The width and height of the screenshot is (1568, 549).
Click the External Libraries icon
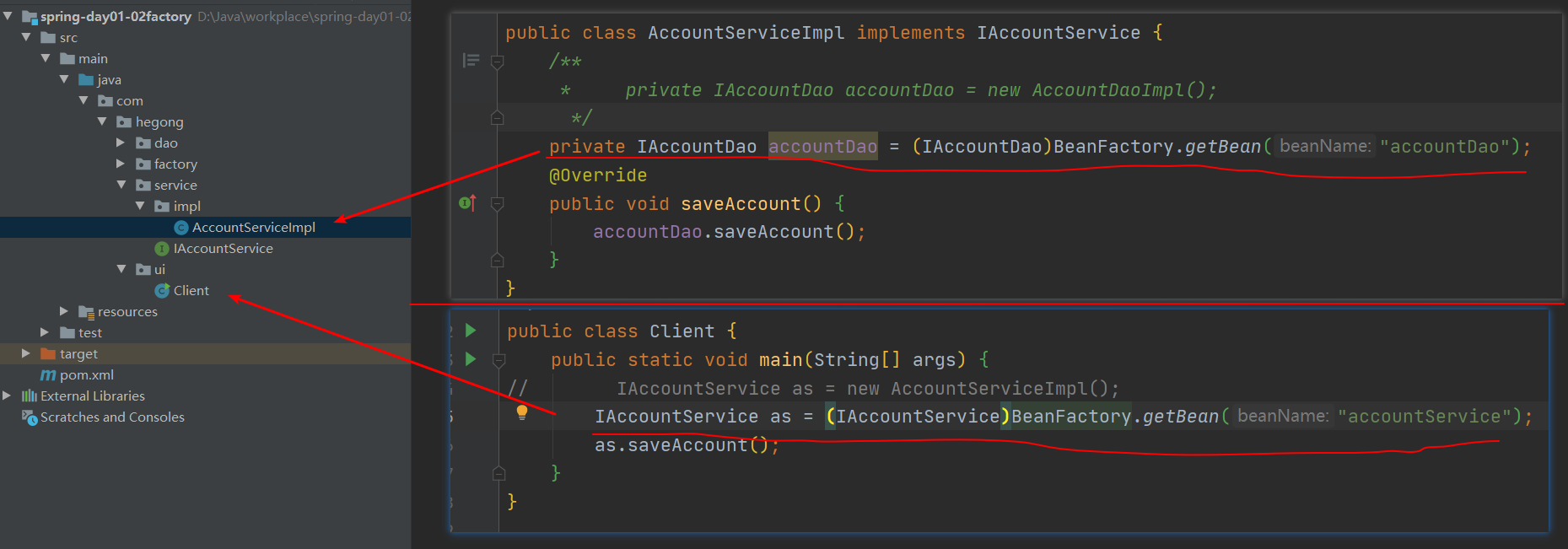[30, 396]
